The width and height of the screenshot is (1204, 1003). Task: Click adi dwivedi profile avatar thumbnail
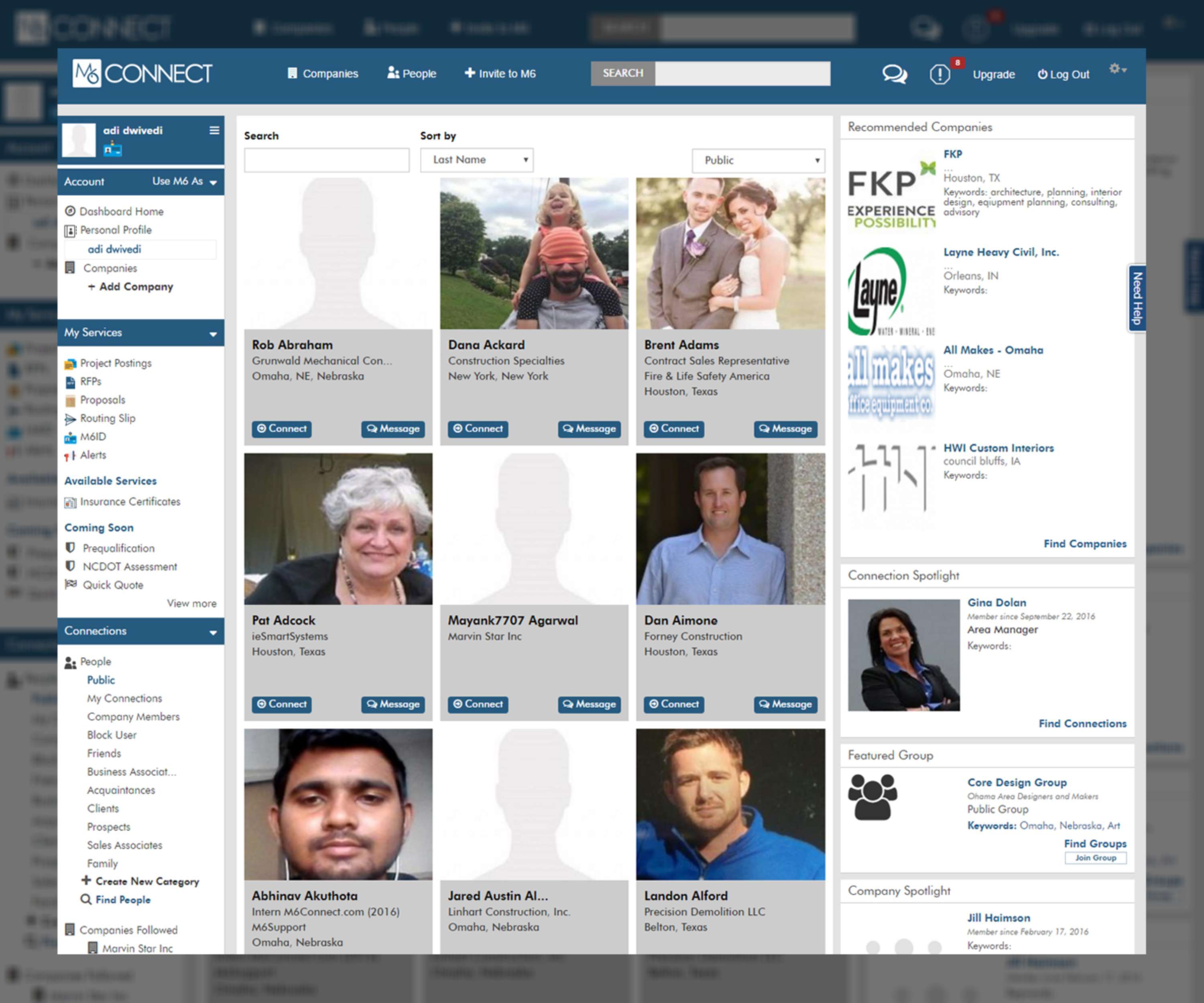79,139
